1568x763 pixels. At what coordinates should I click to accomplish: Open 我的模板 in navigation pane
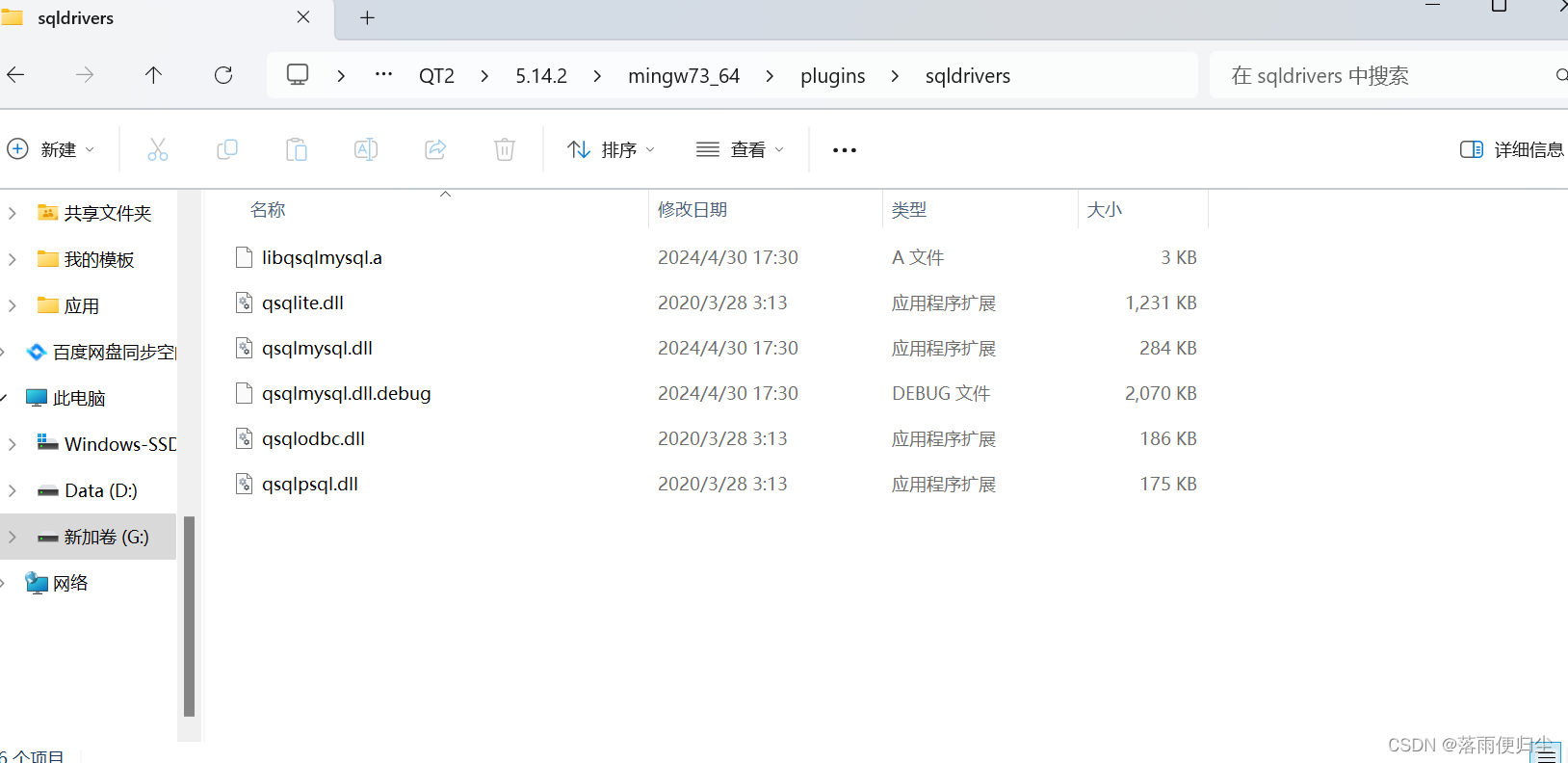coord(99,259)
